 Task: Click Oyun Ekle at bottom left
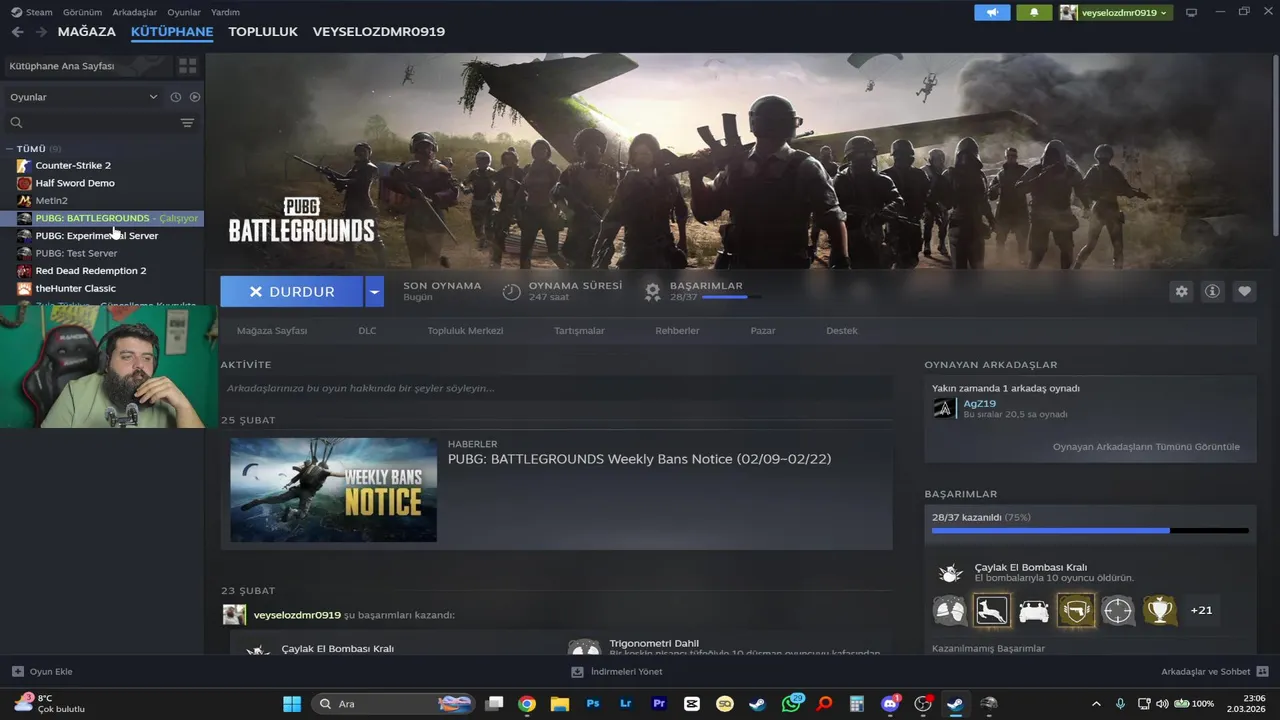(x=43, y=672)
